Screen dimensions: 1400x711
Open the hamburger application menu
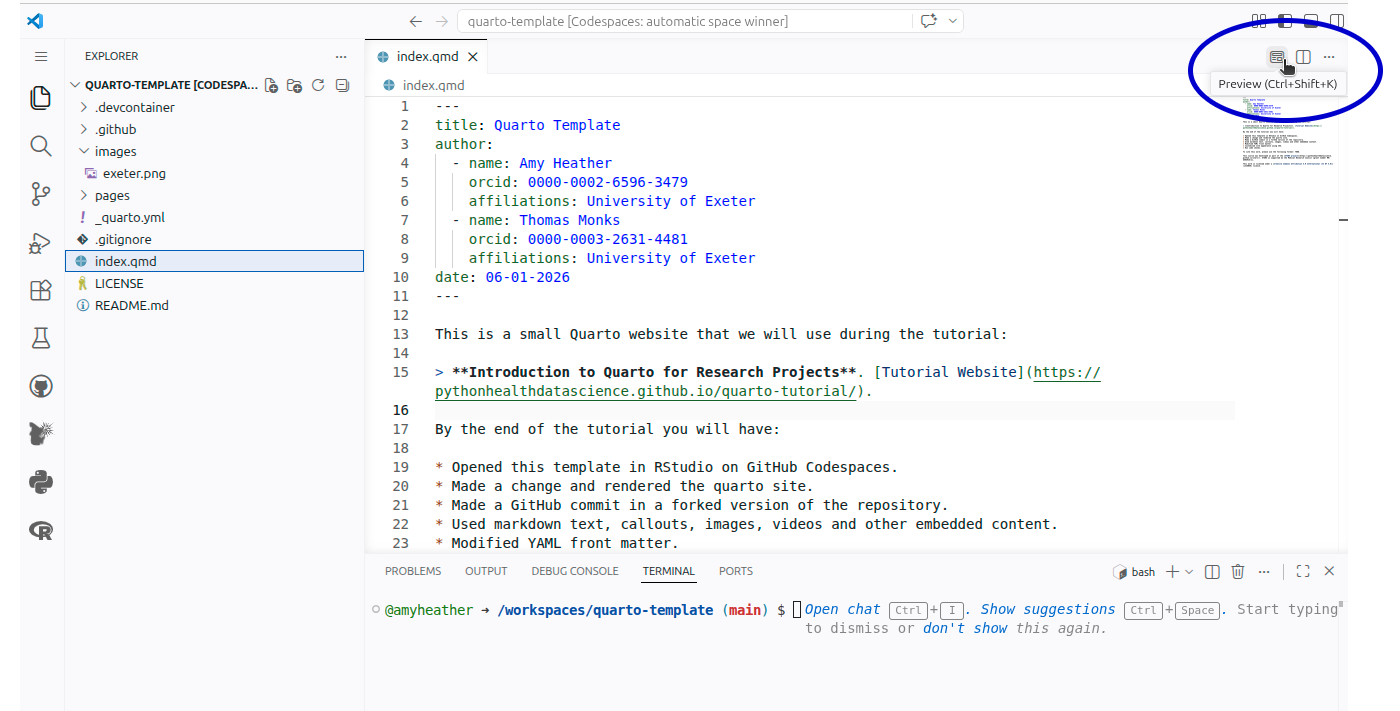click(41, 57)
